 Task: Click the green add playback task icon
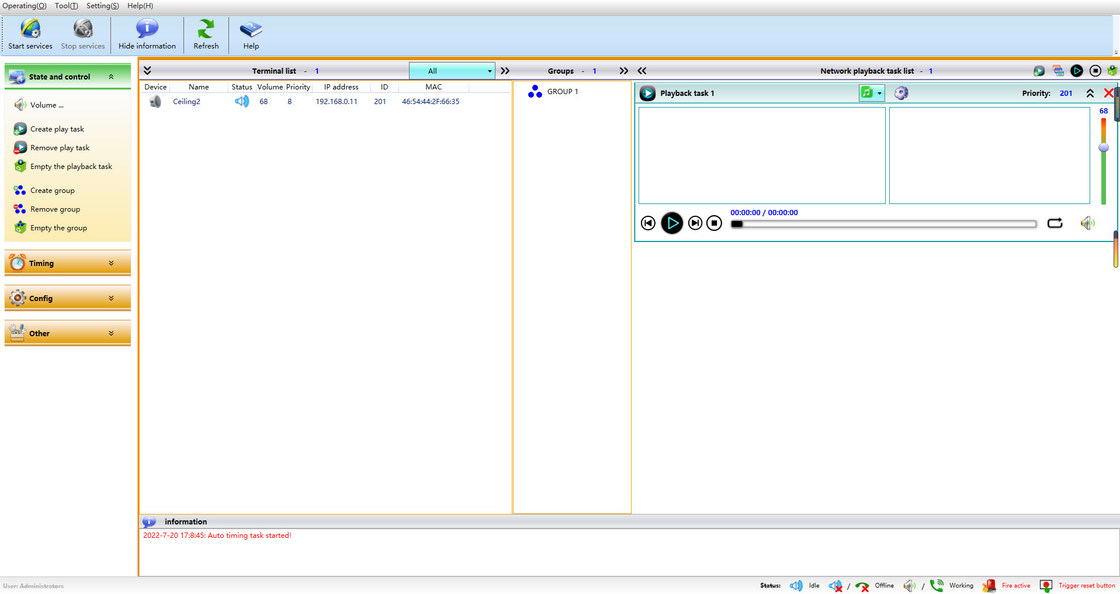(x=1039, y=70)
